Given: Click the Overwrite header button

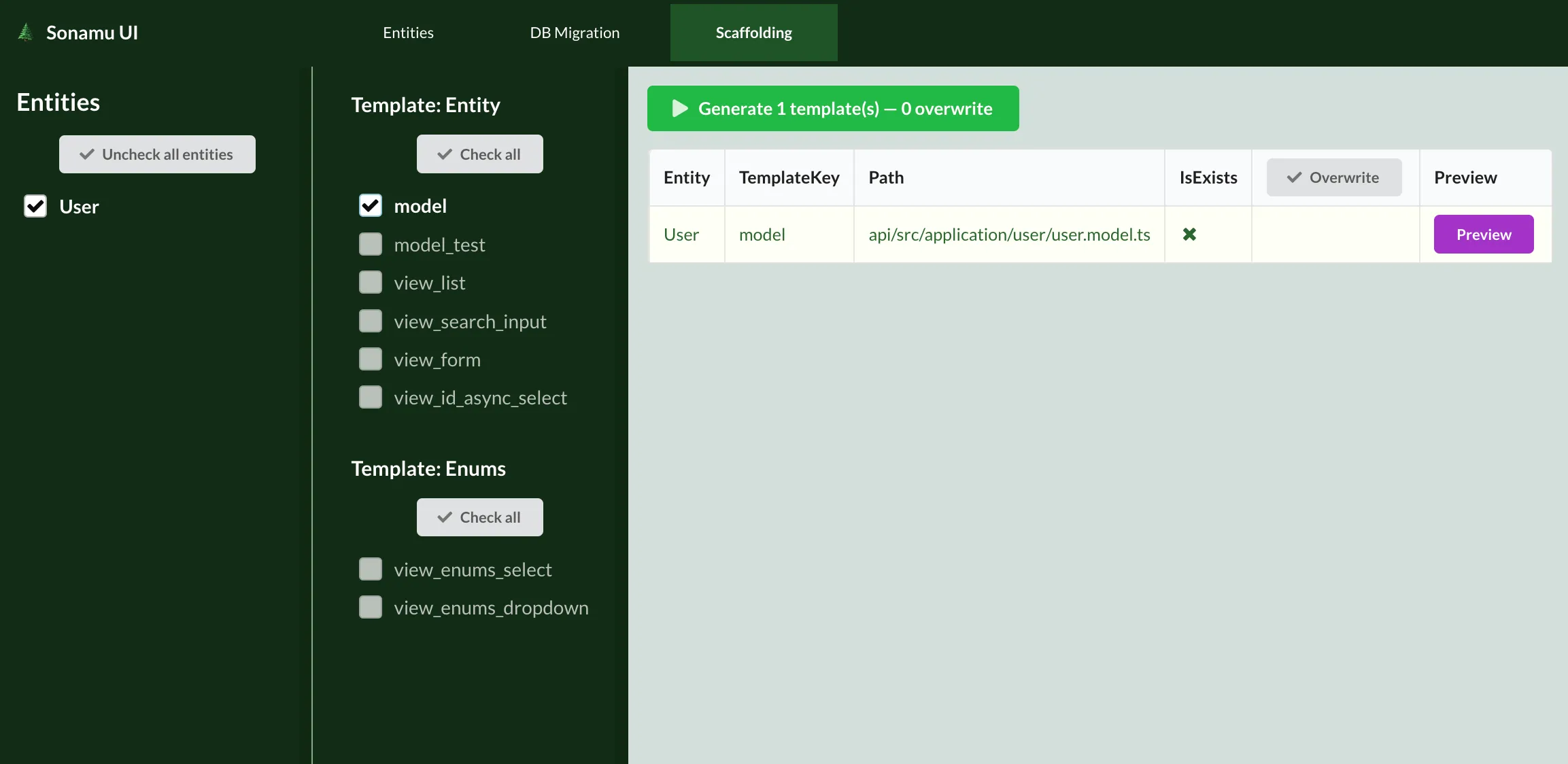Looking at the screenshot, I should [1333, 177].
